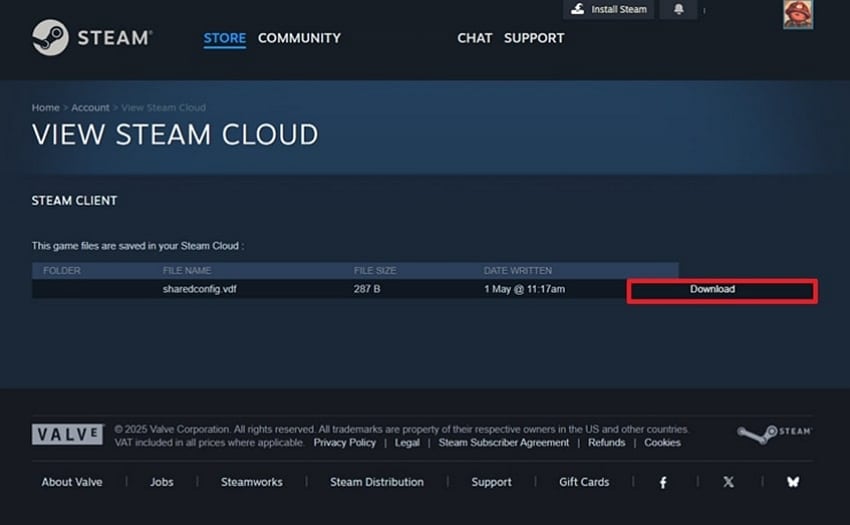Screen dimensions: 850x525
Task: Click the Valve logo in footer
Action: pyautogui.click(x=67, y=434)
